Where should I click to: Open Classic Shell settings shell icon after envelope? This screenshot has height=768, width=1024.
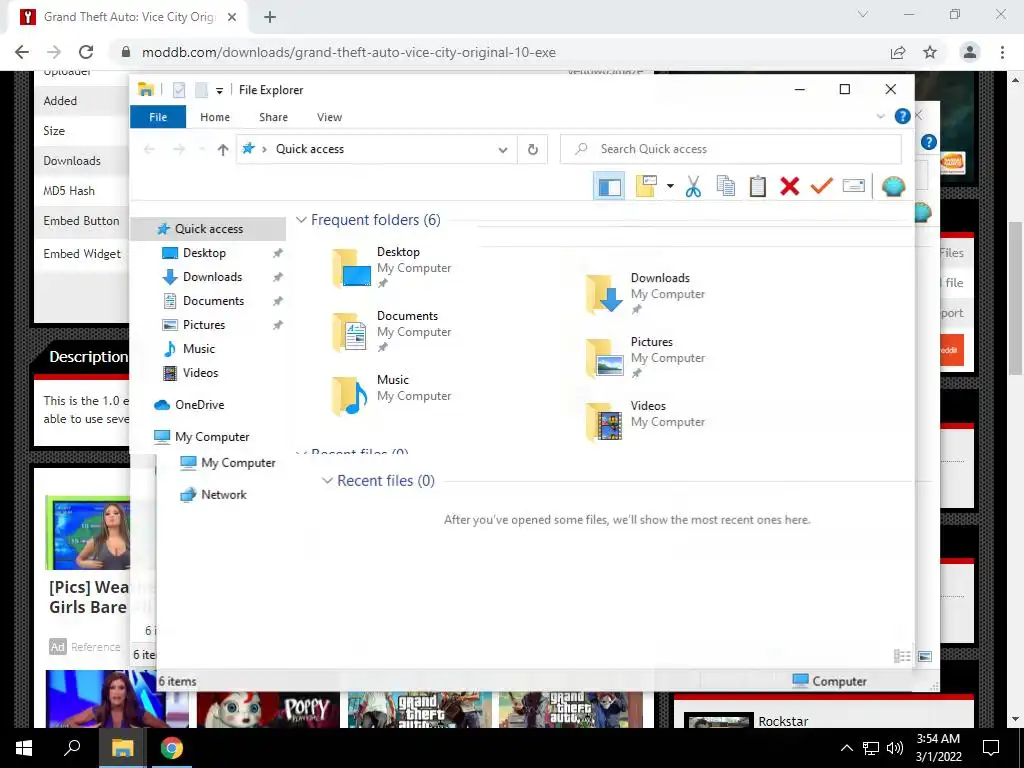click(893, 187)
